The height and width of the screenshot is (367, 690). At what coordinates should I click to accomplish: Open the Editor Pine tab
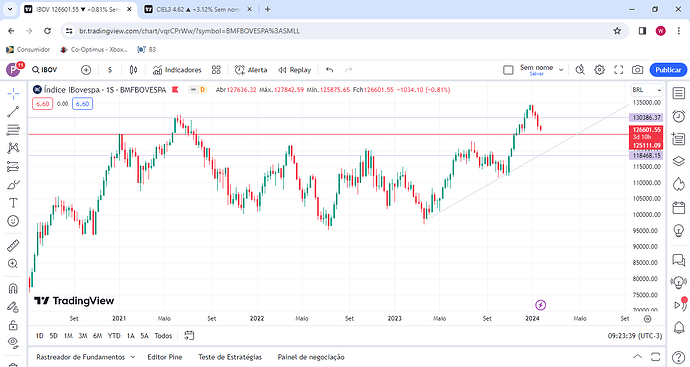165,357
